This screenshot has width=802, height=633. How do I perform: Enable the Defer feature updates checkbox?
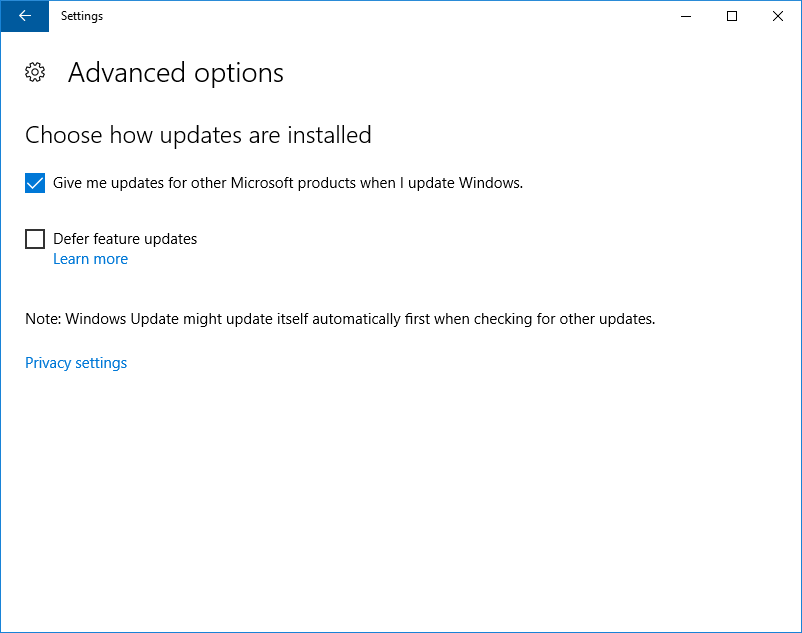(35, 239)
